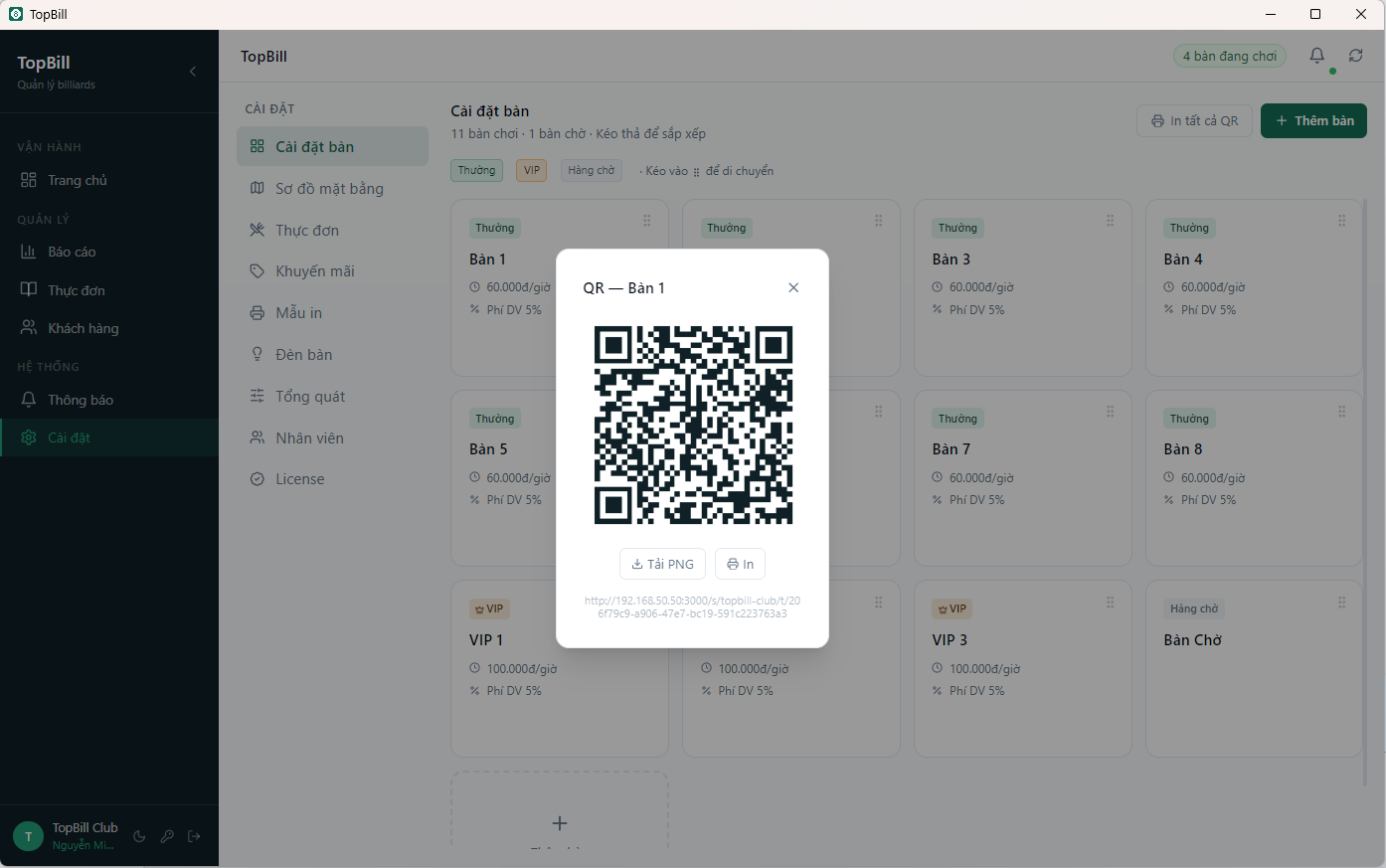Click the TopBill app icon in title bar
Viewport: 1386px width, 868px height.
coord(16,14)
